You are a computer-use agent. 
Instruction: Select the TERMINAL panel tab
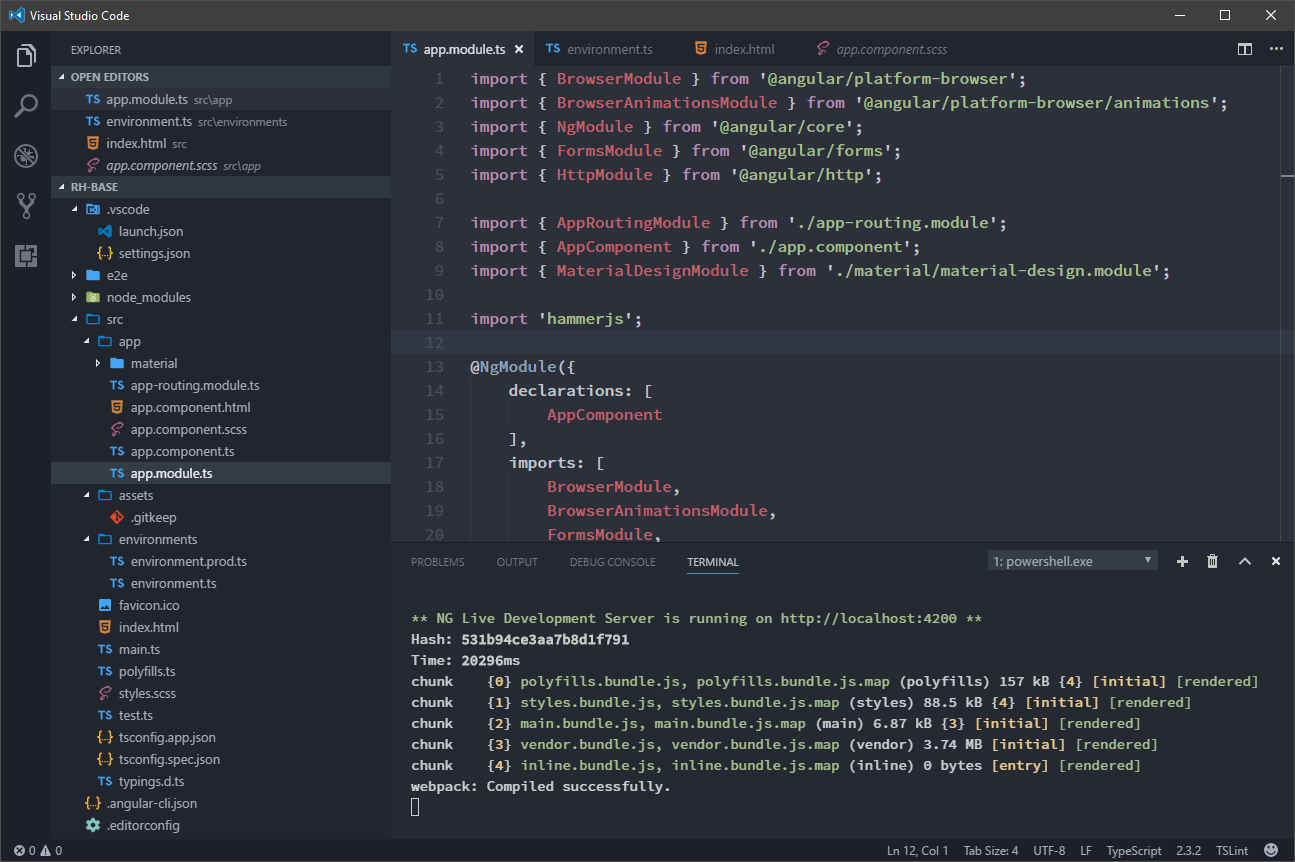coord(713,562)
